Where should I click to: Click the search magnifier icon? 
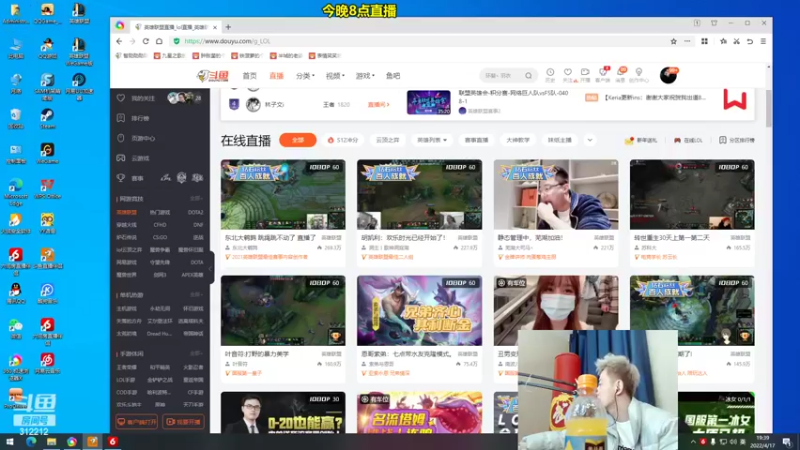click(529, 76)
